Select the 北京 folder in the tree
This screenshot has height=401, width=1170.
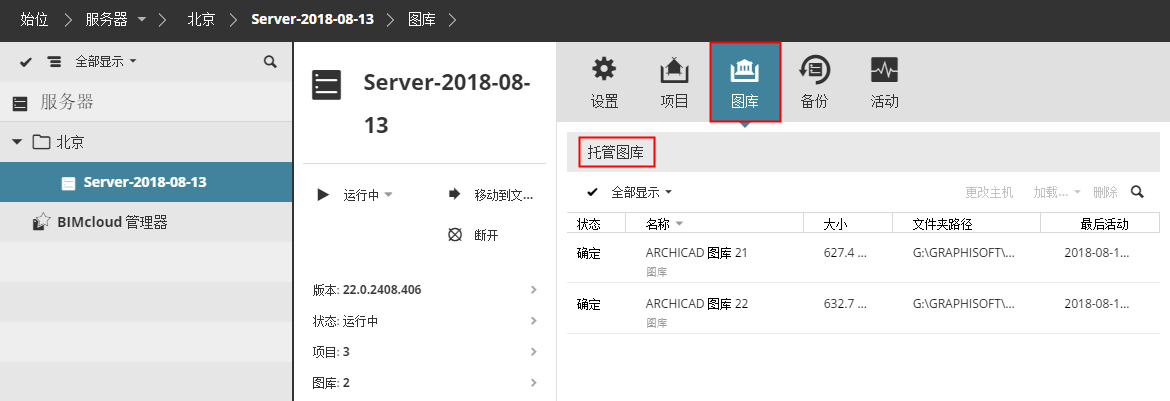(146, 142)
